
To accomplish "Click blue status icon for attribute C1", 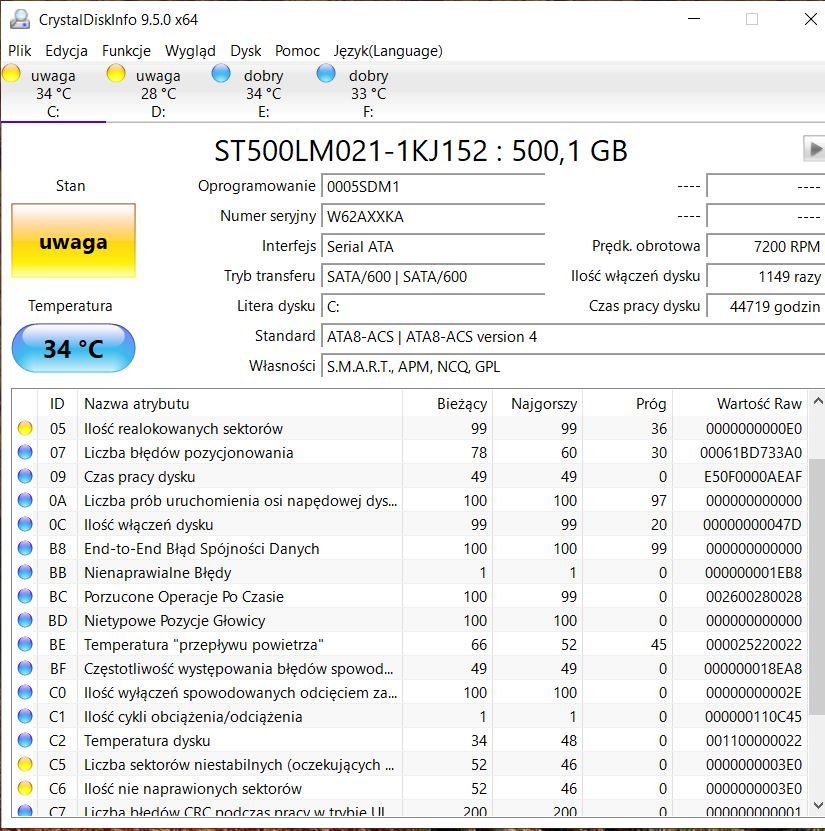I will [25, 717].
